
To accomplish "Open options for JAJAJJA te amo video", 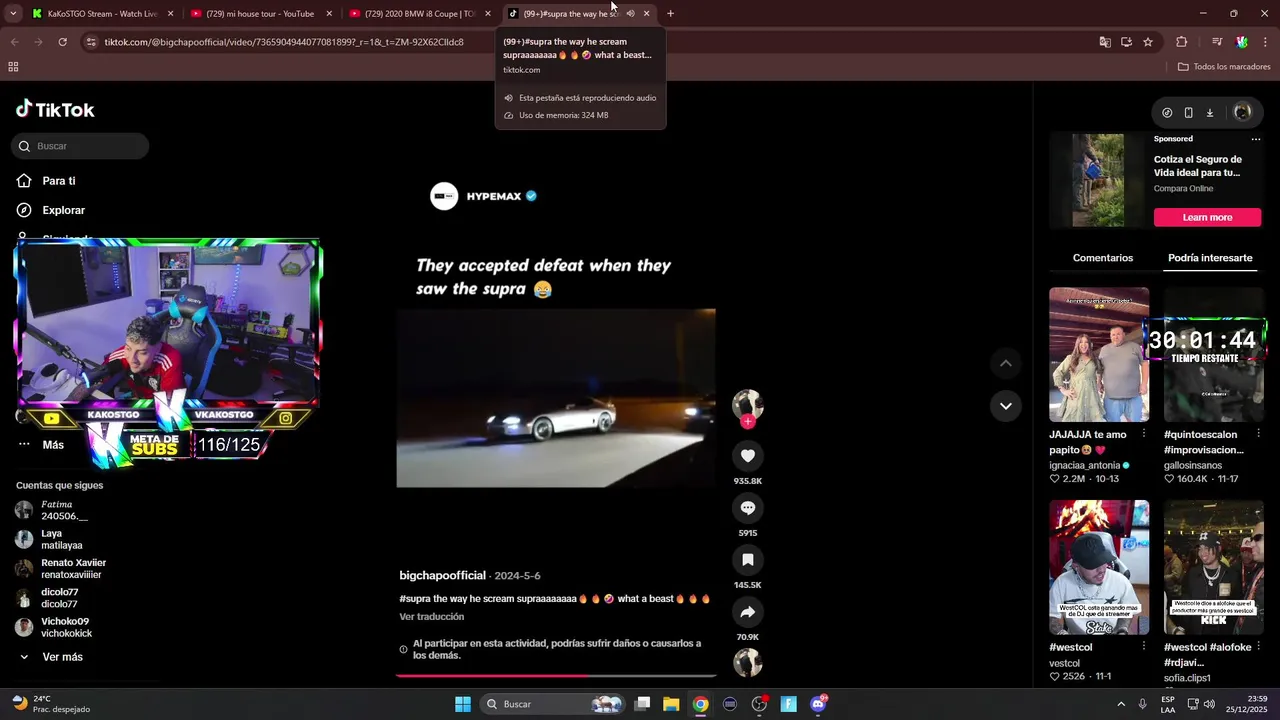I will click(x=1143, y=434).
